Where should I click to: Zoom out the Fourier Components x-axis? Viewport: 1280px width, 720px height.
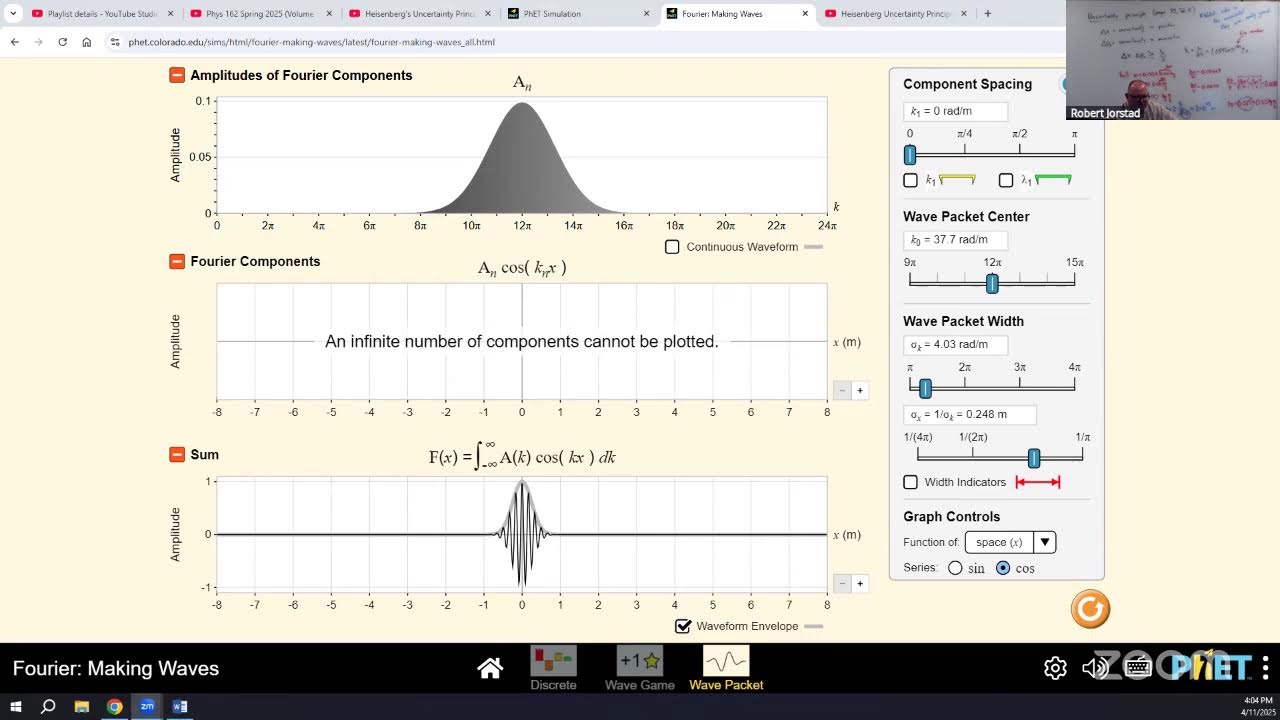click(x=842, y=390)
